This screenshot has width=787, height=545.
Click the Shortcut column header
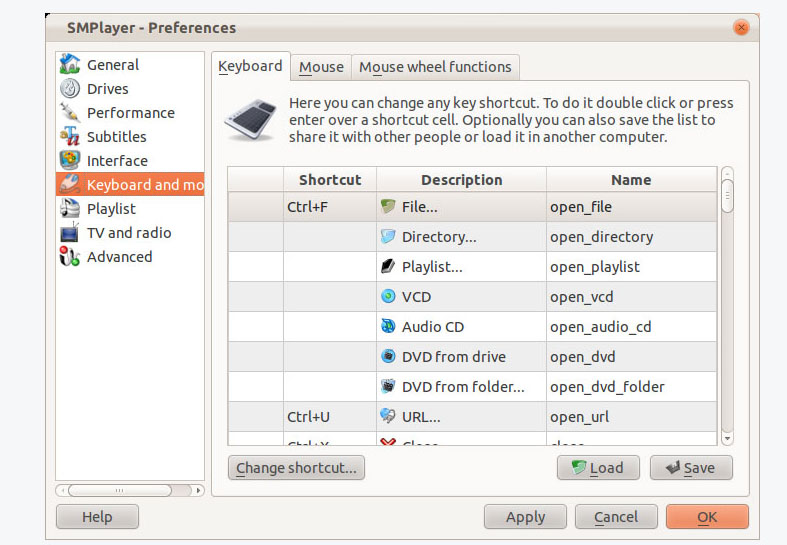point(330,180)
